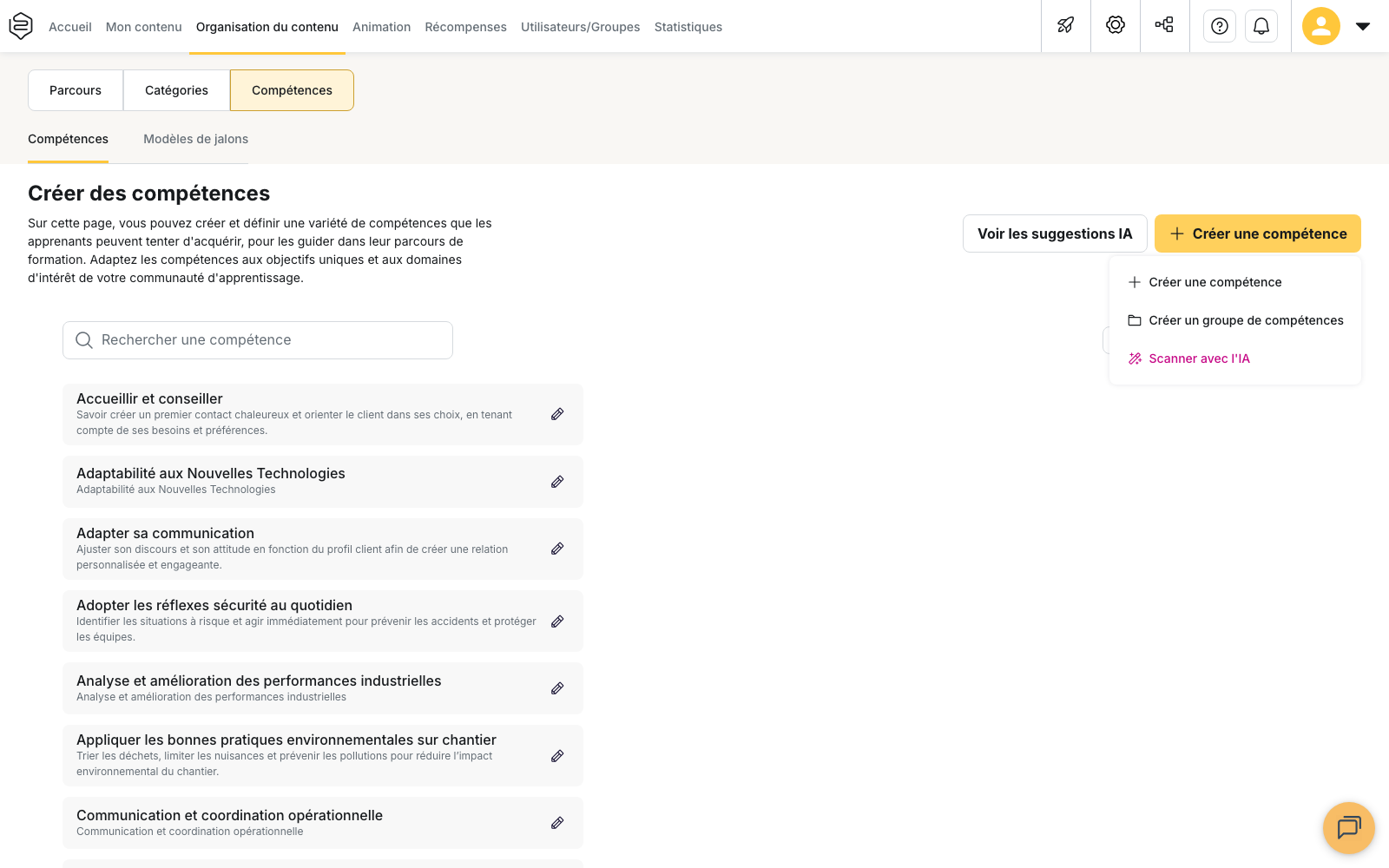The height and width of the screenshot is (868, 1389).
Task: Edit the Accueillir et conseiller competence
Action: [557, 414]
